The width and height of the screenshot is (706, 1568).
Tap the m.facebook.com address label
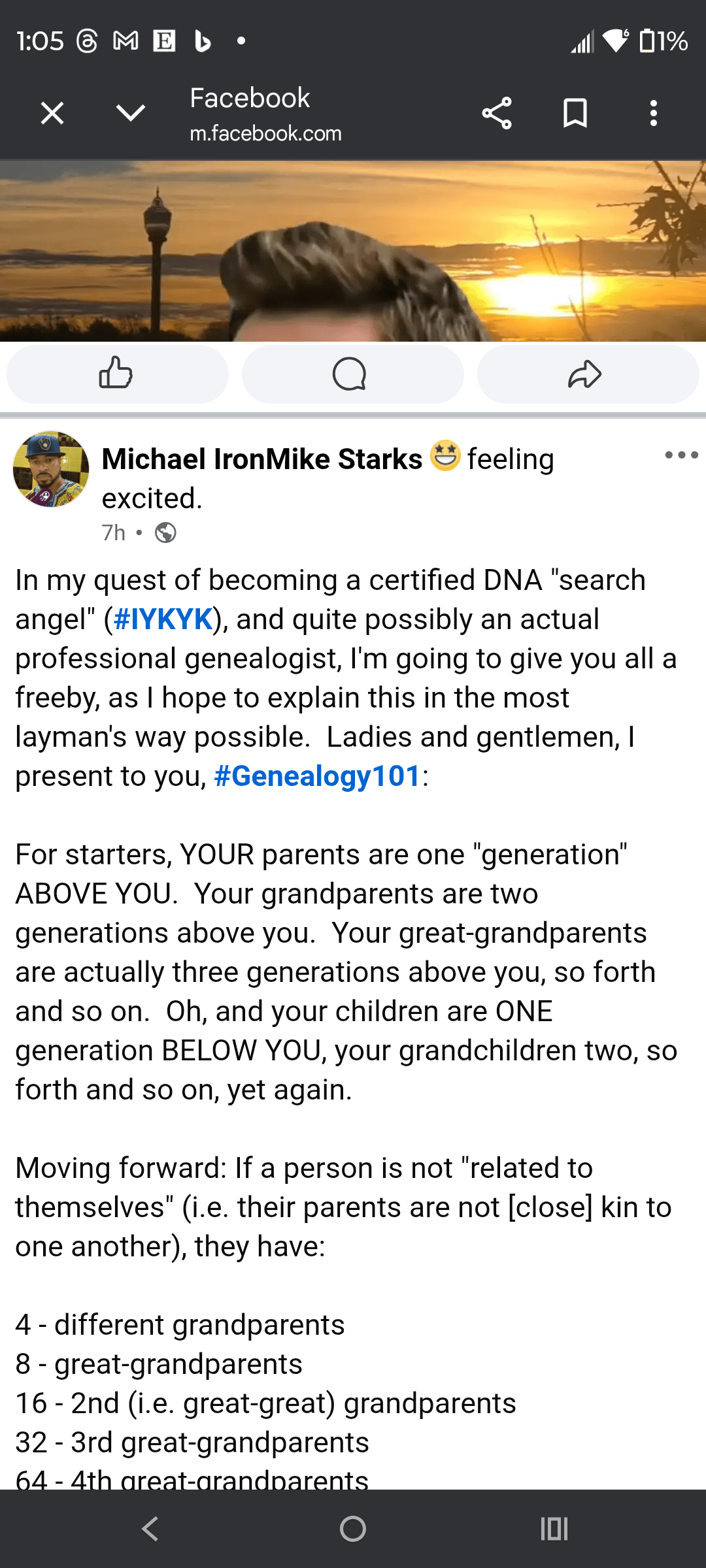pyautogui.click(x=265, y=134)
